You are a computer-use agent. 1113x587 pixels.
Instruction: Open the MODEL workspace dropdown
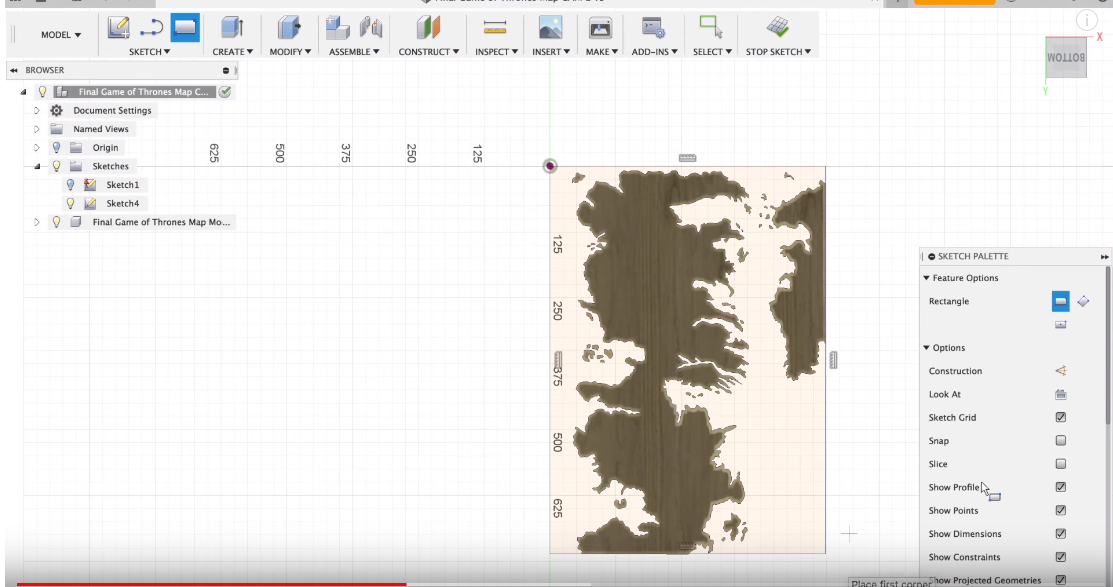(x=60, y=35)
